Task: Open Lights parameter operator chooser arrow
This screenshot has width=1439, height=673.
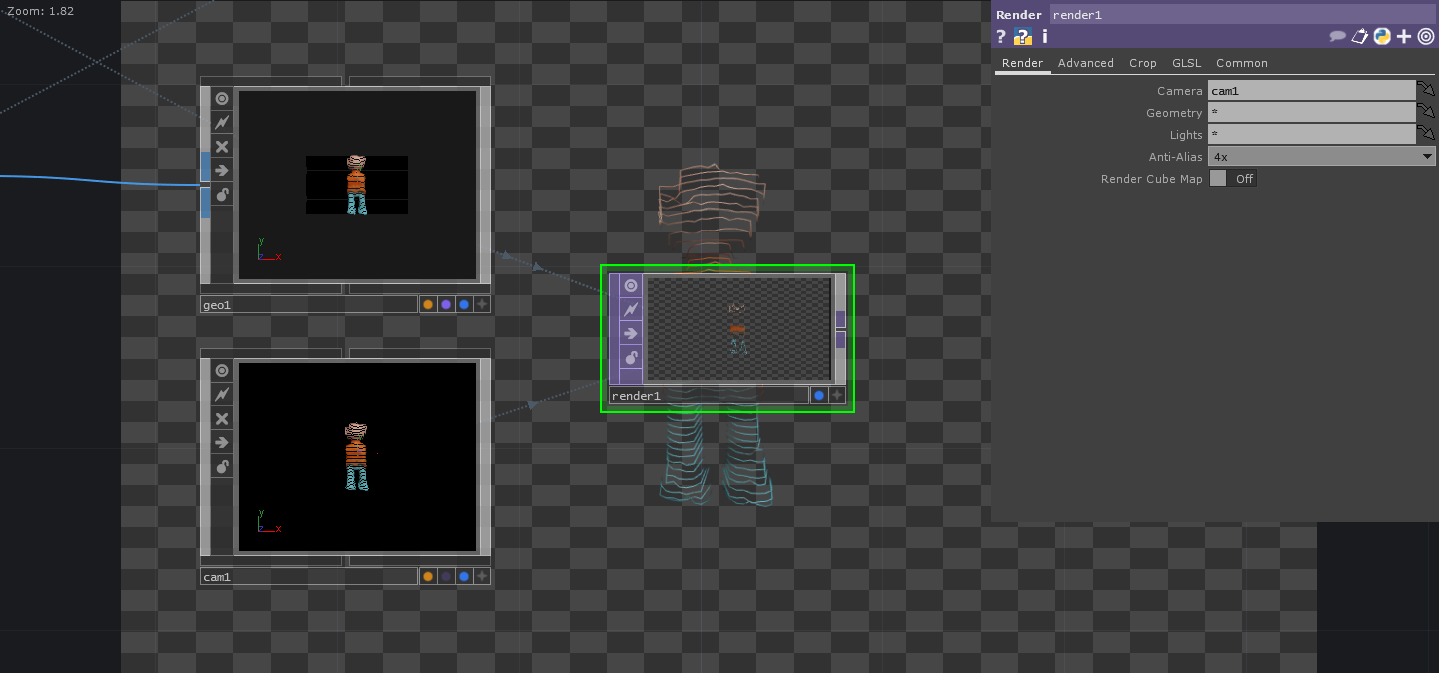Action: tap(1426, 135)
